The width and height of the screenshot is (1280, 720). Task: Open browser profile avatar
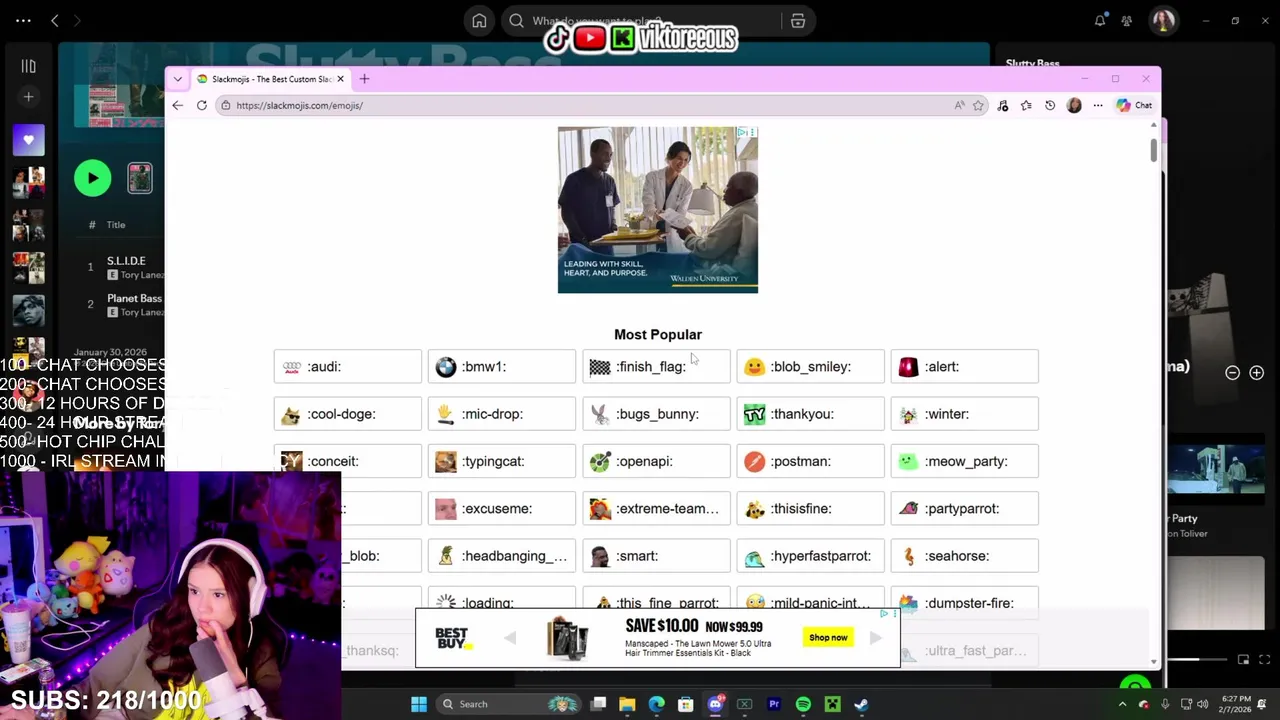pos(1074,105)
